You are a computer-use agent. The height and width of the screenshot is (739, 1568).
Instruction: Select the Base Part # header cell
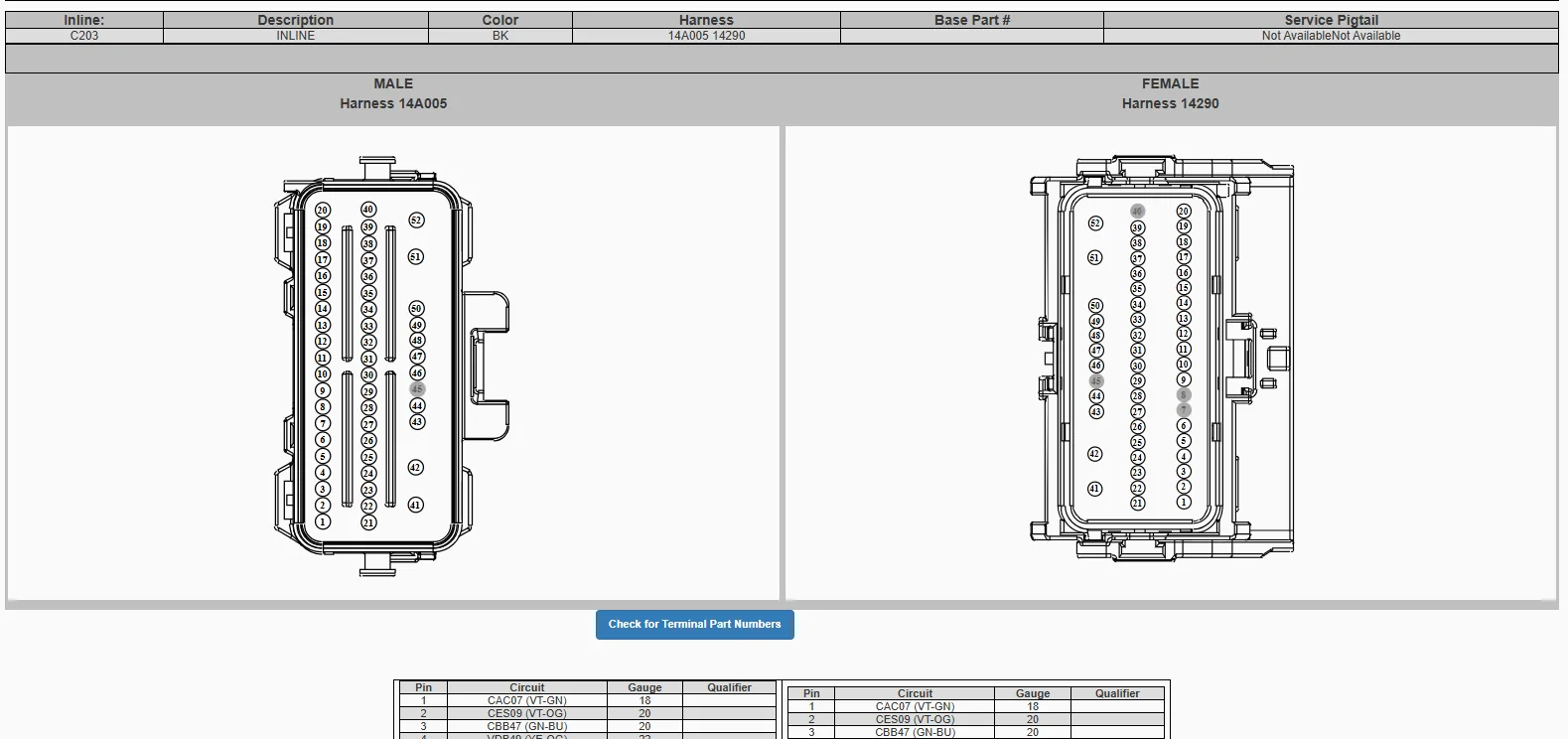[x=972, y=20]
